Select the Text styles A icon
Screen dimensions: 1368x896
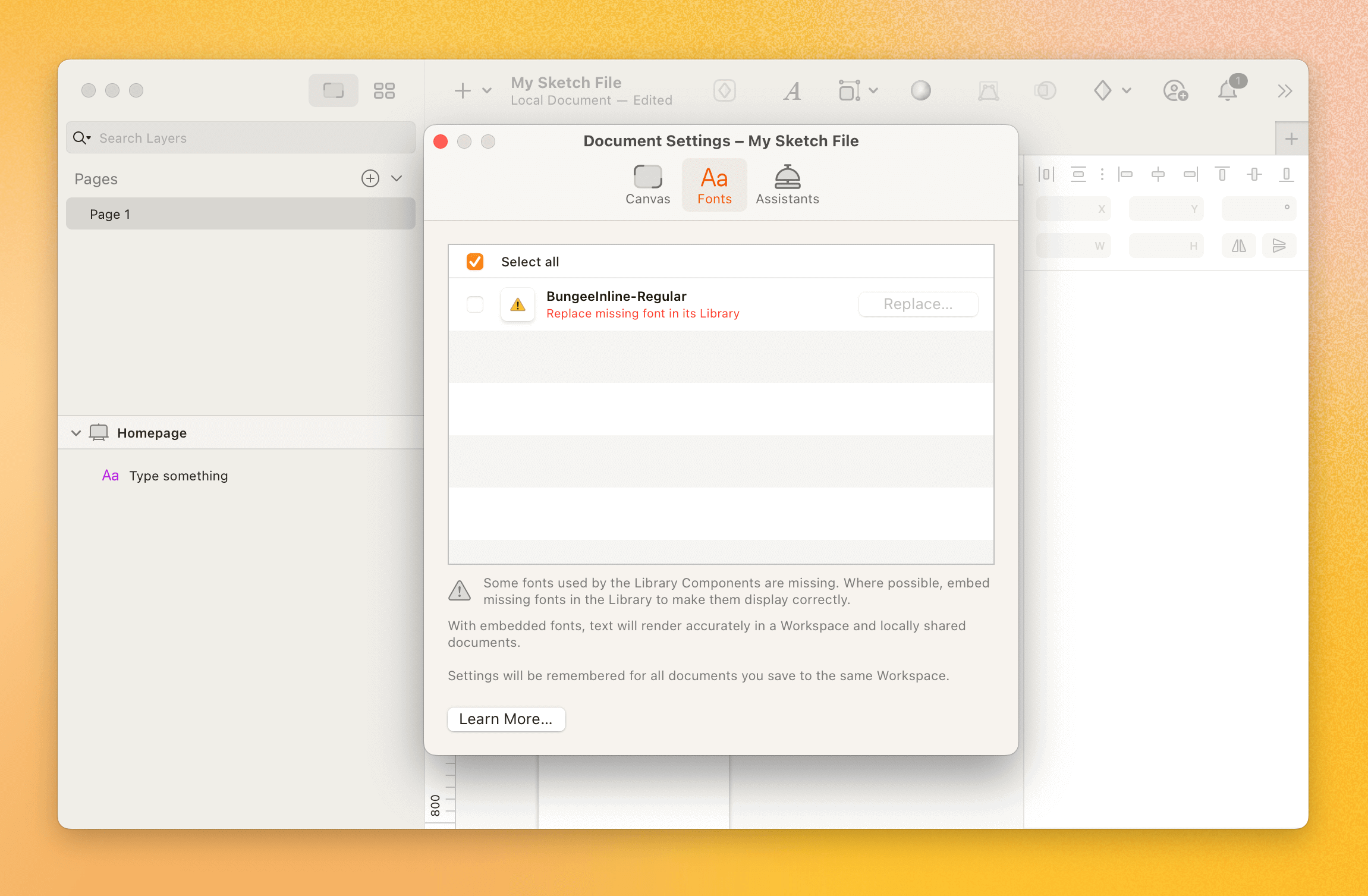pyautogui.click(x=793, y=91)
